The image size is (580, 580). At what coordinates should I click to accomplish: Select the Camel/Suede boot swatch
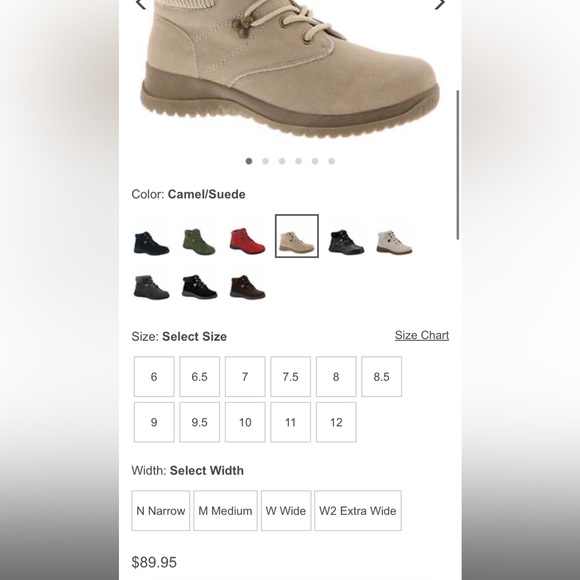[x=297, y=236]
